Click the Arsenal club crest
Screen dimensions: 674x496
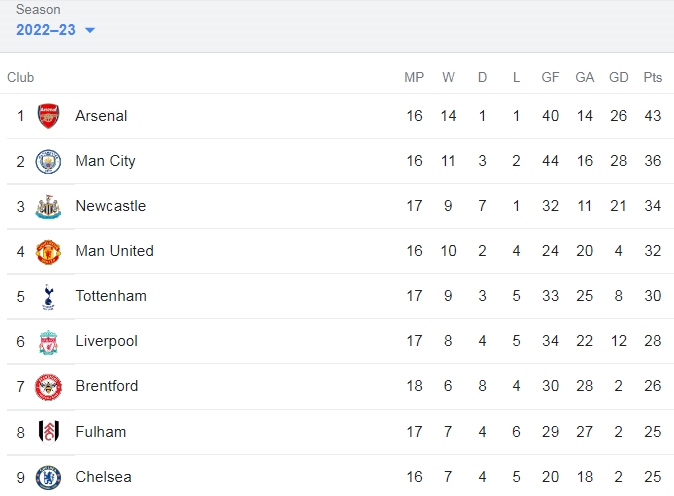48,116
